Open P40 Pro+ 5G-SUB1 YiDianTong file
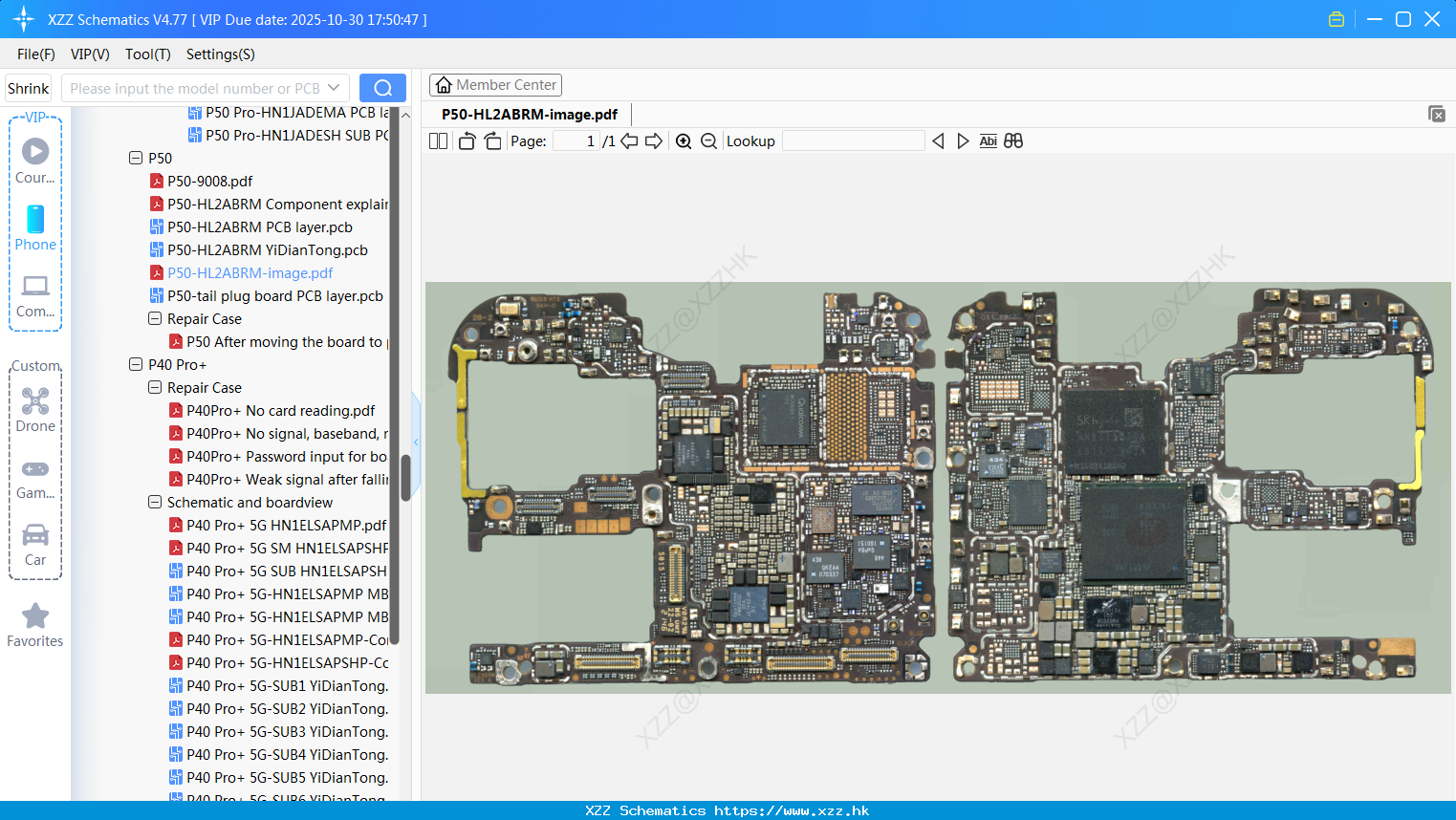The image size is (1456, 820). click(279, 685)
